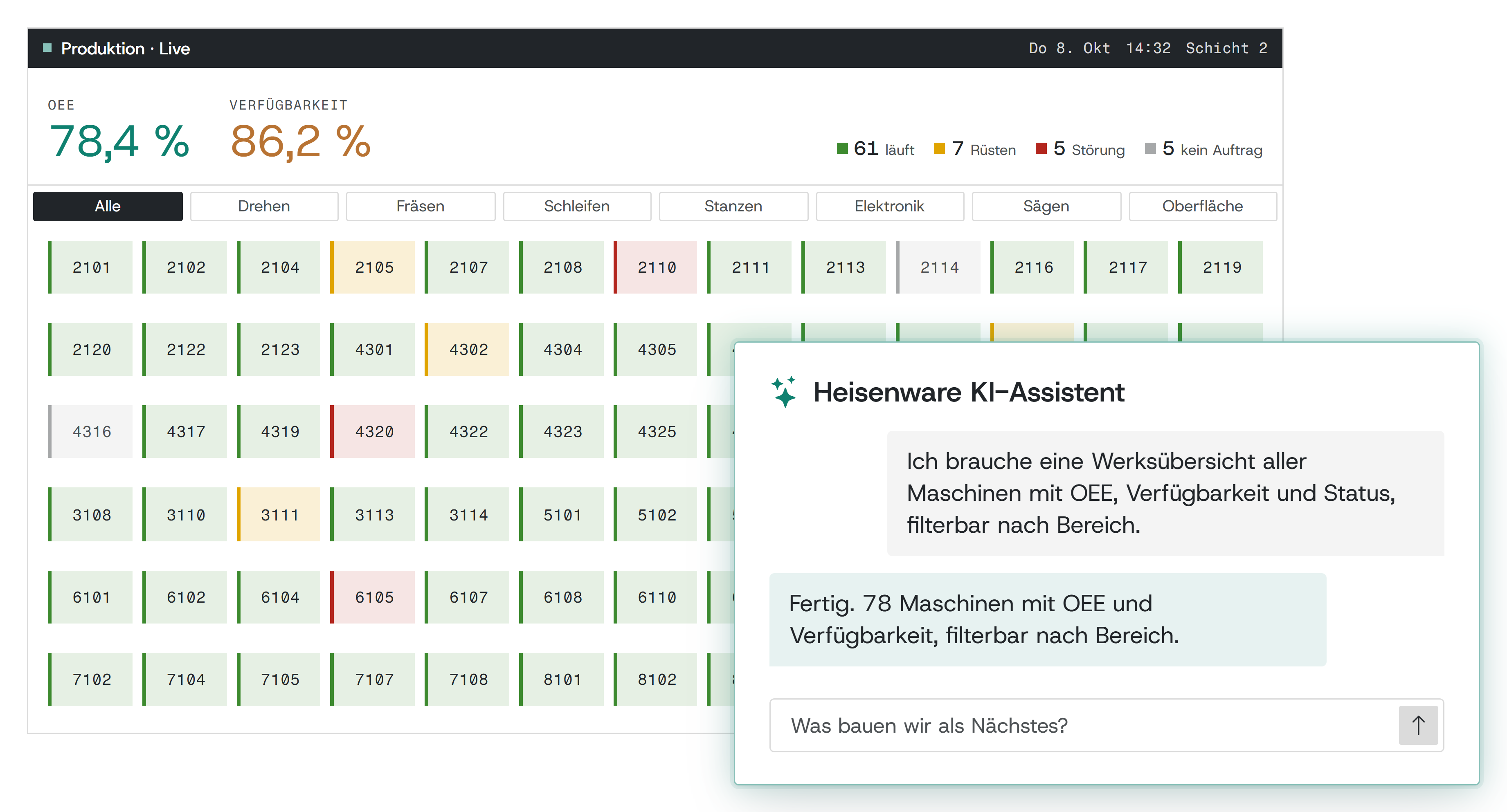Image resolution: width=1507 pixels, height=812 pixels.
Task: Open the red tile 6105
Action: [x=373, y=597]
